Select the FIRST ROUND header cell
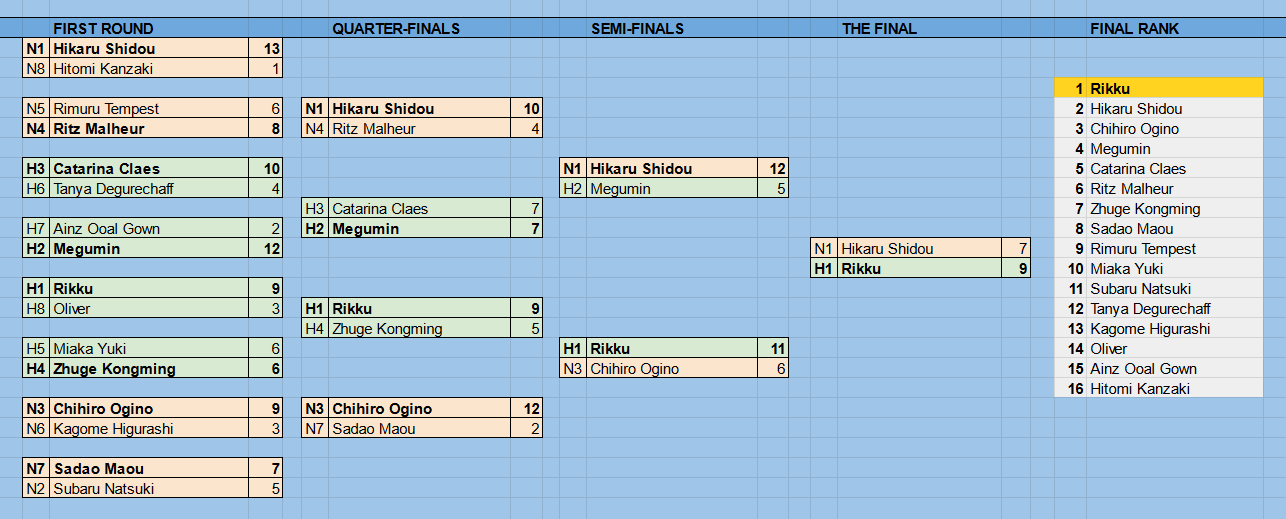 tap(103, 29)
